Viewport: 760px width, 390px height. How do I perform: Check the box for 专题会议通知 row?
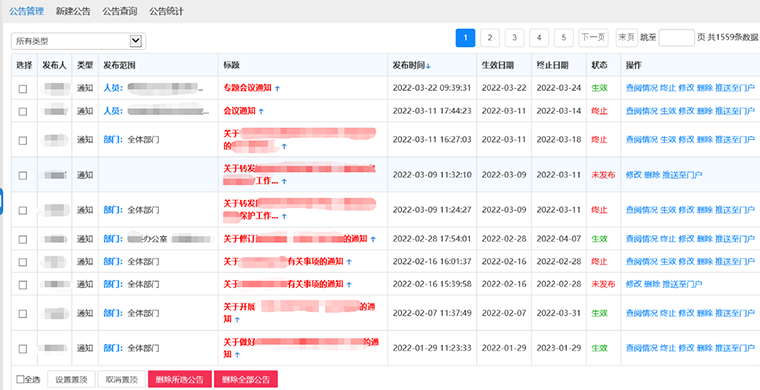click(23, 89)
